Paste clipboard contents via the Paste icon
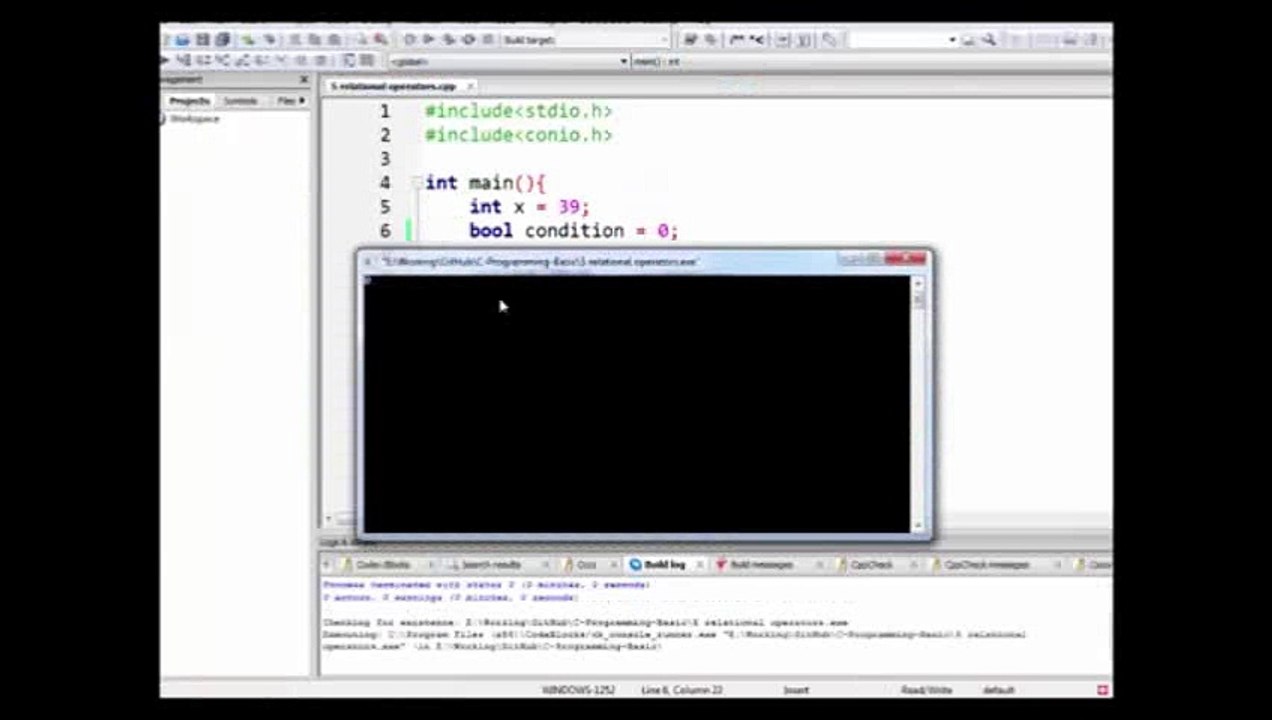 pos(333,40)
